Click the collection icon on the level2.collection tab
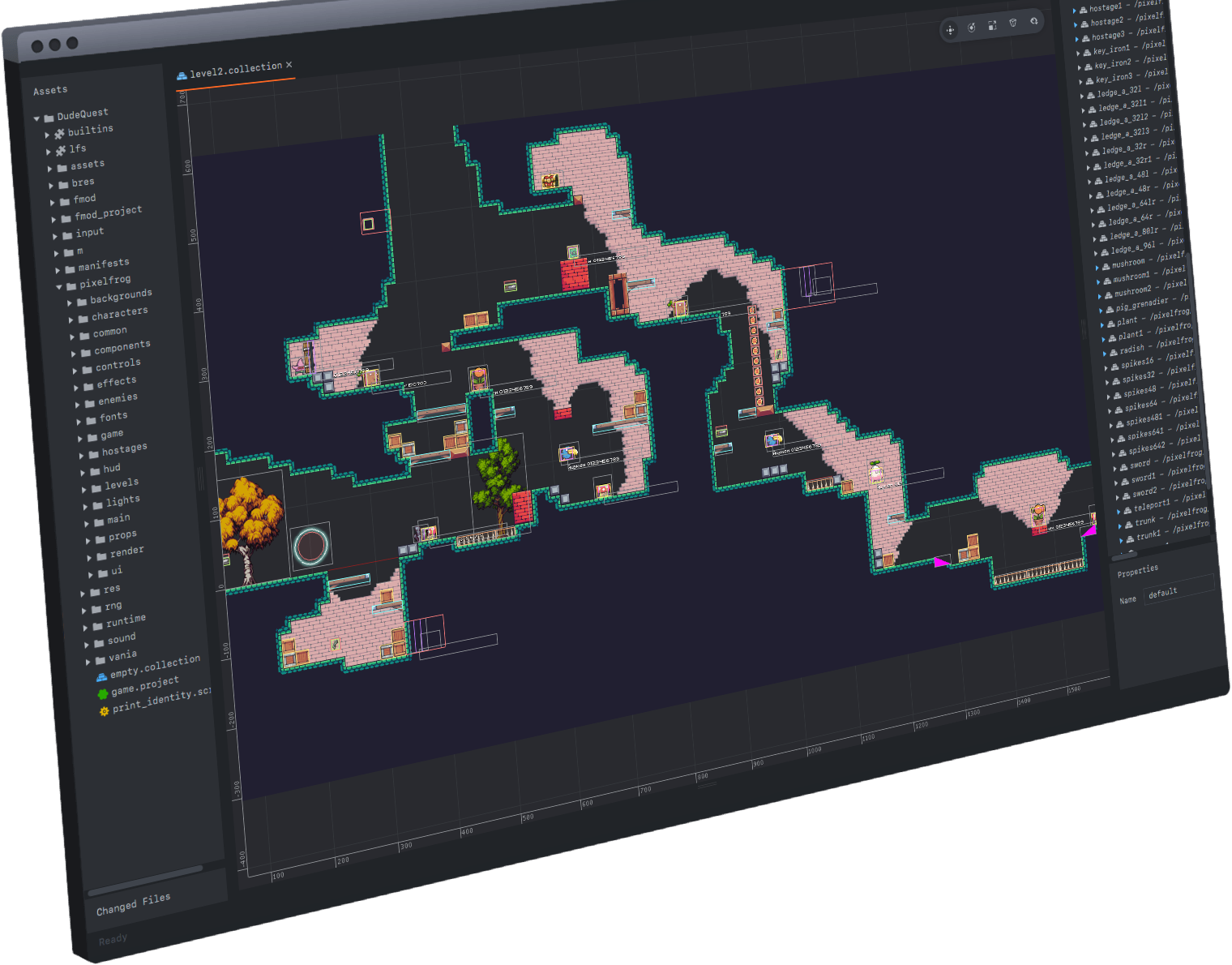The width and height of the screenshot is (1232, 965). [x=182, y=75]
